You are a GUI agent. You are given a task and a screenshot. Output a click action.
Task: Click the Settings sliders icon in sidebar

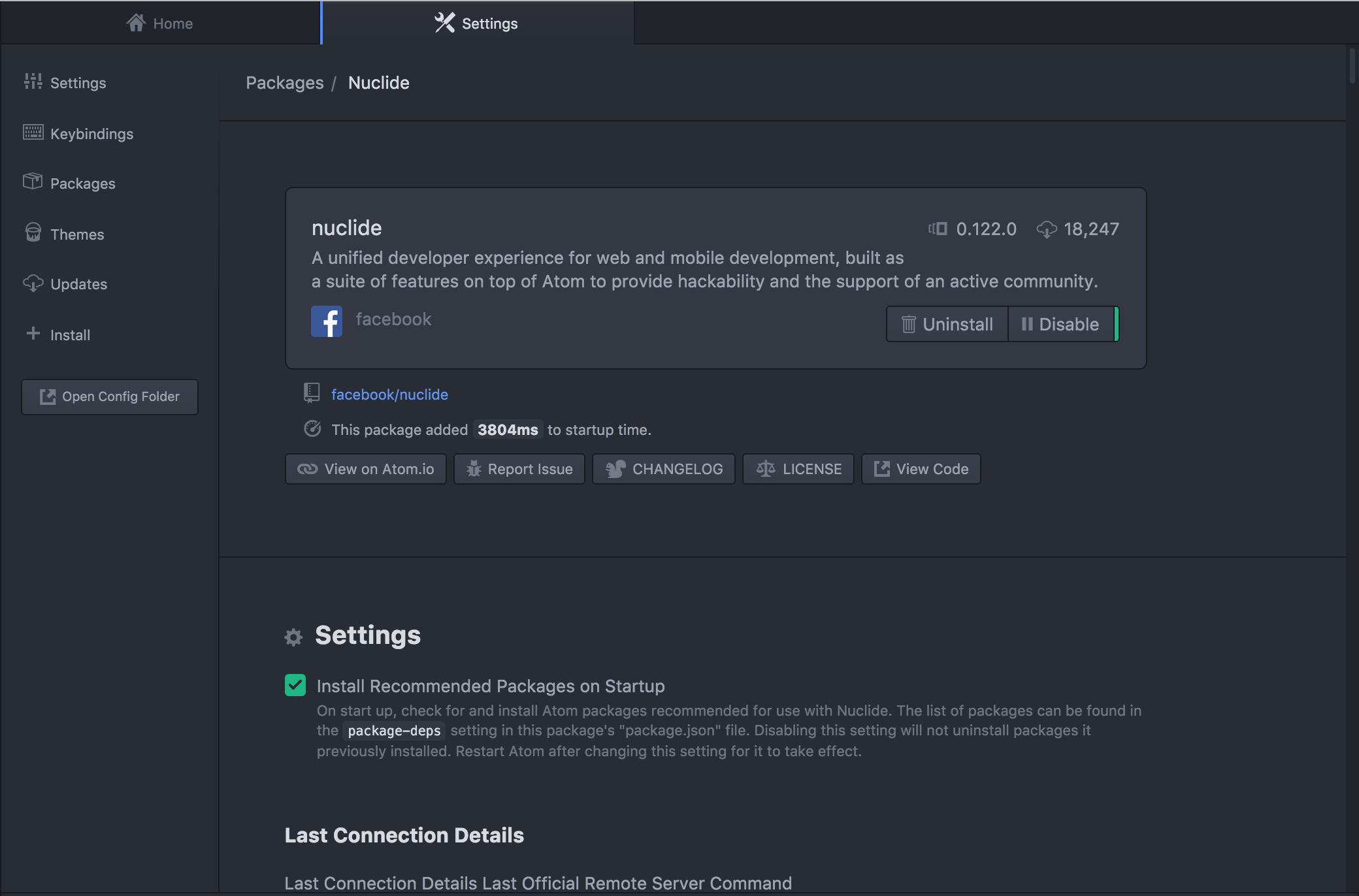point(33,82)
